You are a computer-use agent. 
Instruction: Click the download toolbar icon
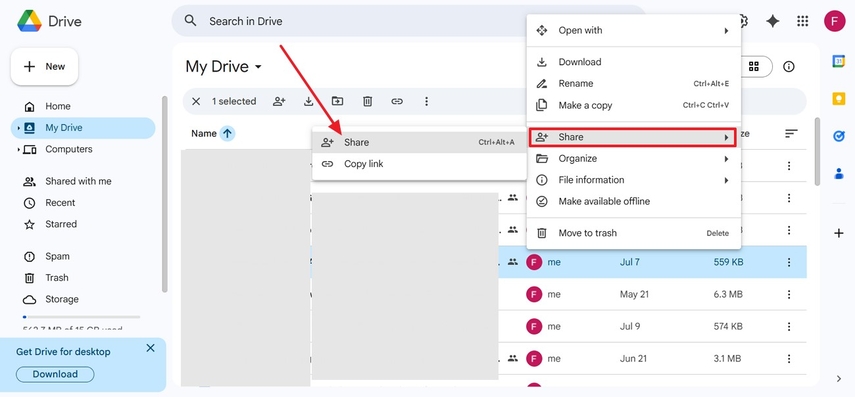[x=309, y=101]
